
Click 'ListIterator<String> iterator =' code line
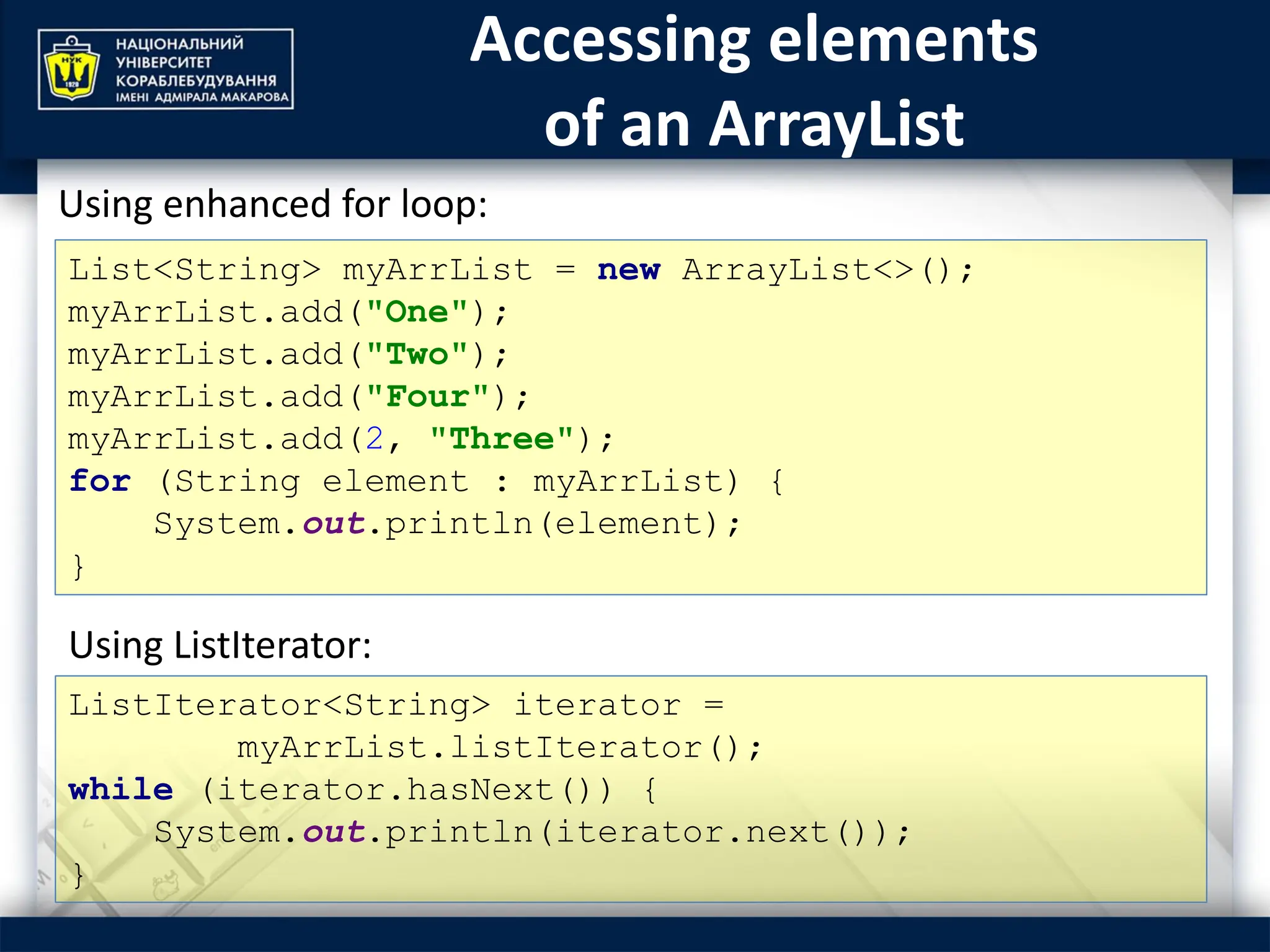coord(396,705)
